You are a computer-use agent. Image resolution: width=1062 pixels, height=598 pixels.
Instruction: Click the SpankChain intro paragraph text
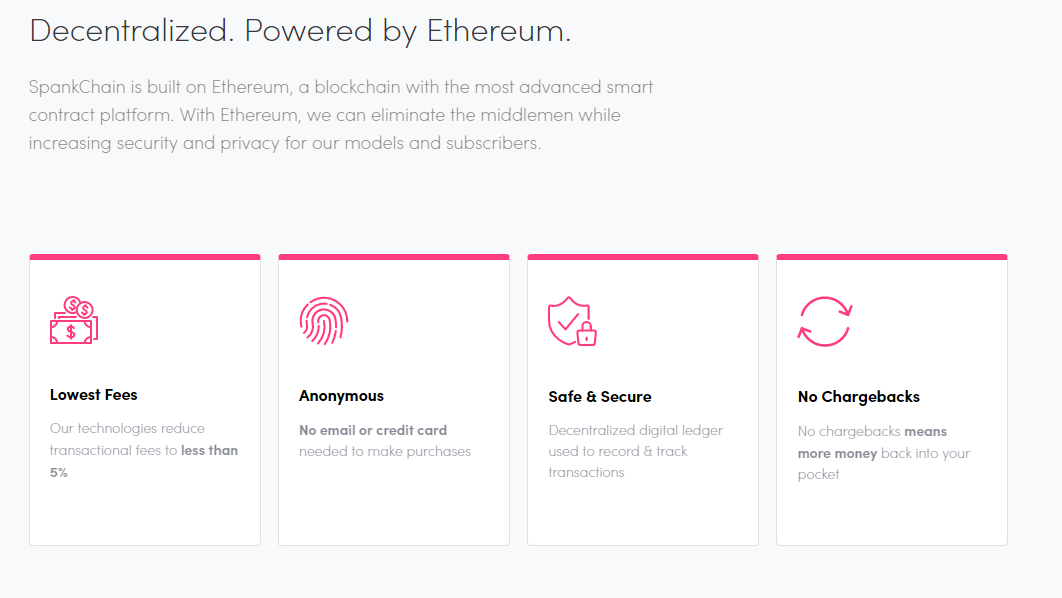pos(340,115)
